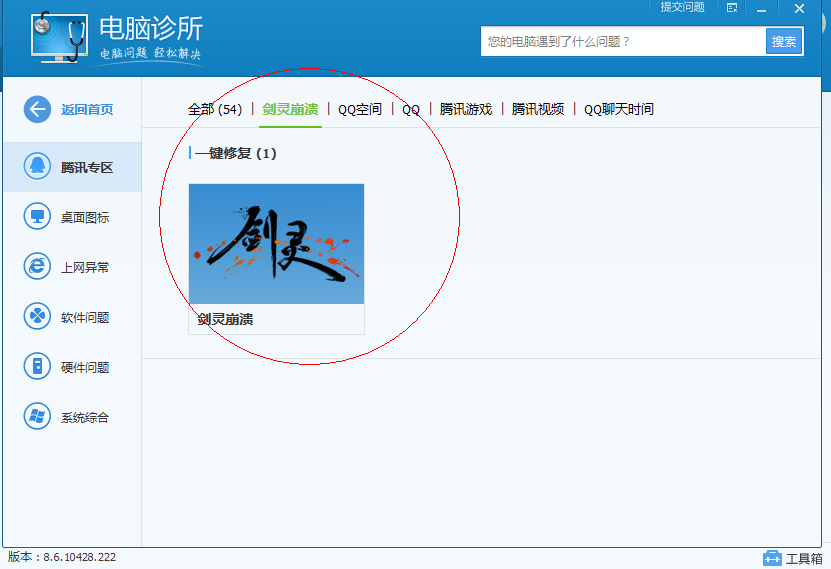Focus the 您的电脑遇到了什么问题 search field
The width and height of the screenshot is (831, 569).
(x=623, y=41)
